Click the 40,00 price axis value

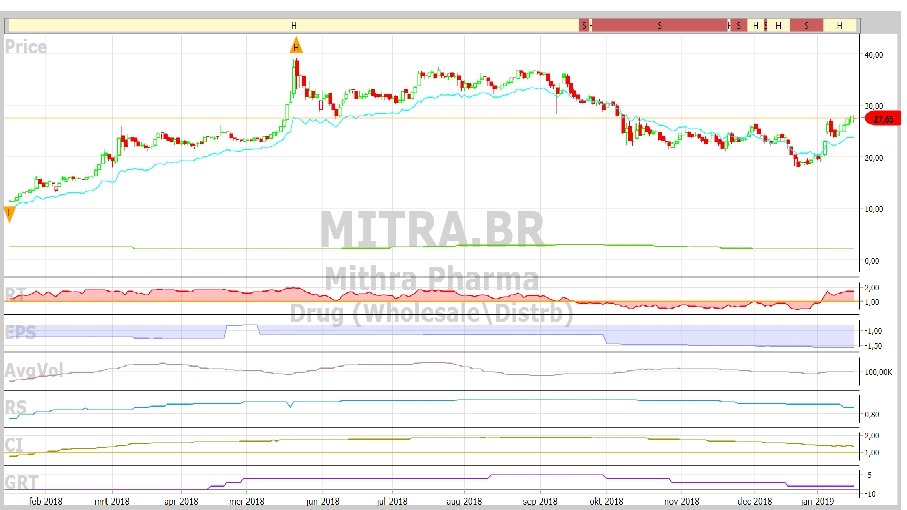873,55
